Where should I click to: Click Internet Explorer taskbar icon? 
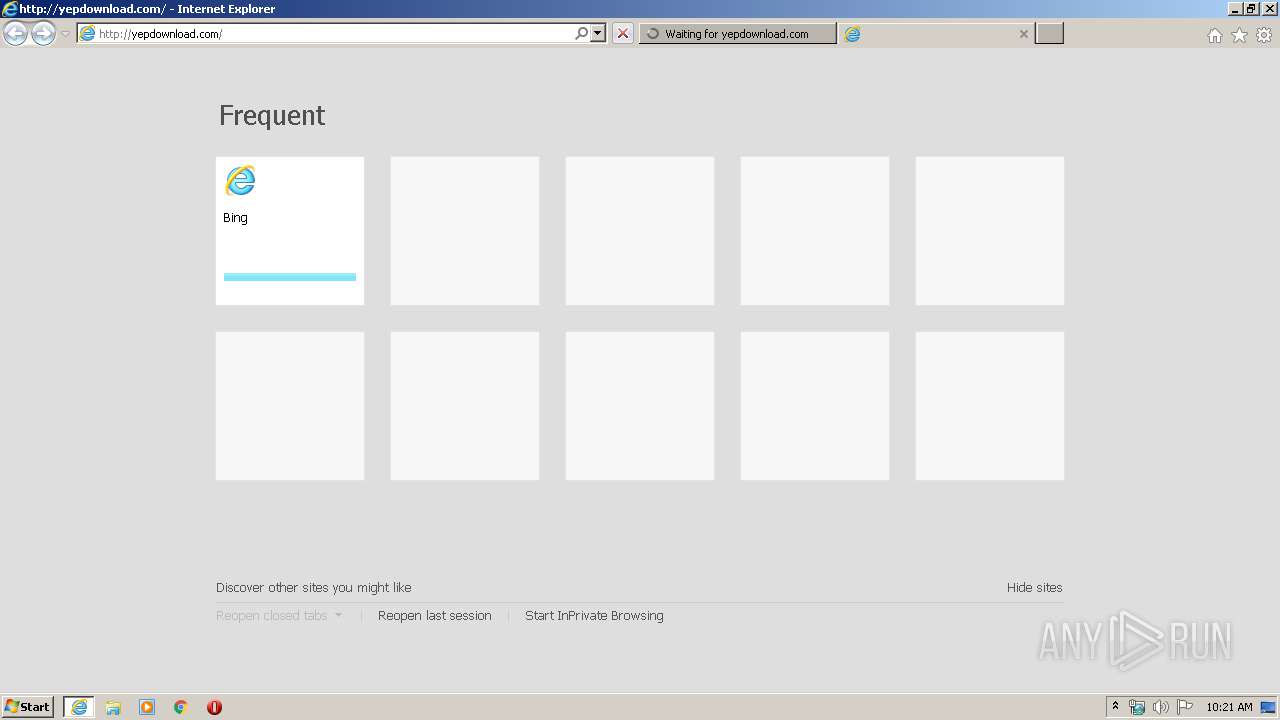[x=79, y=707]
